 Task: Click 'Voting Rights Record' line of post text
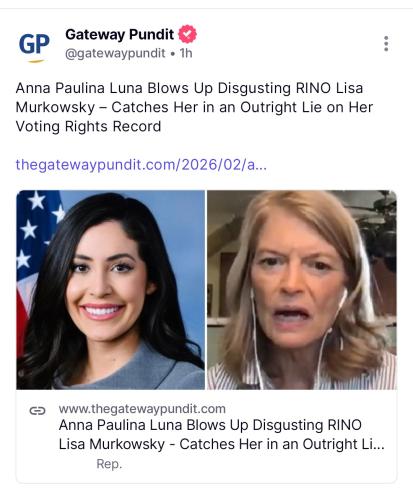click(88, 126)
